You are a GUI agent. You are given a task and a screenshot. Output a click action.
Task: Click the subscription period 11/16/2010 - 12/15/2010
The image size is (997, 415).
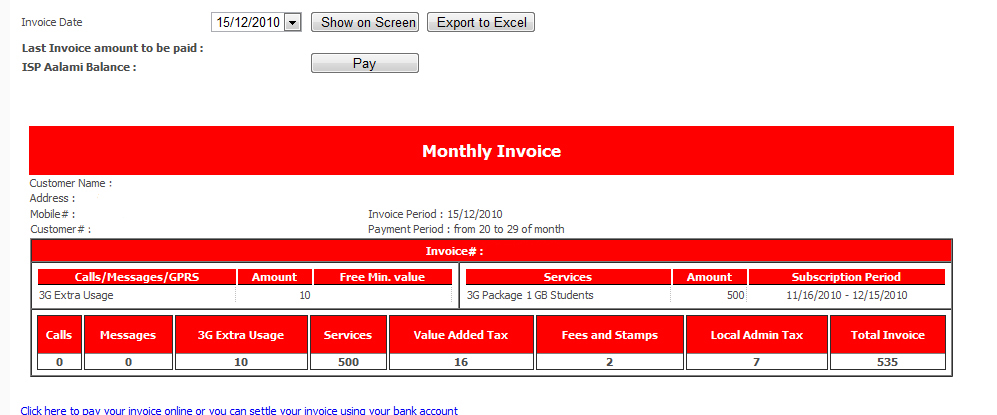pyautogui.click(x=846, y=295)
